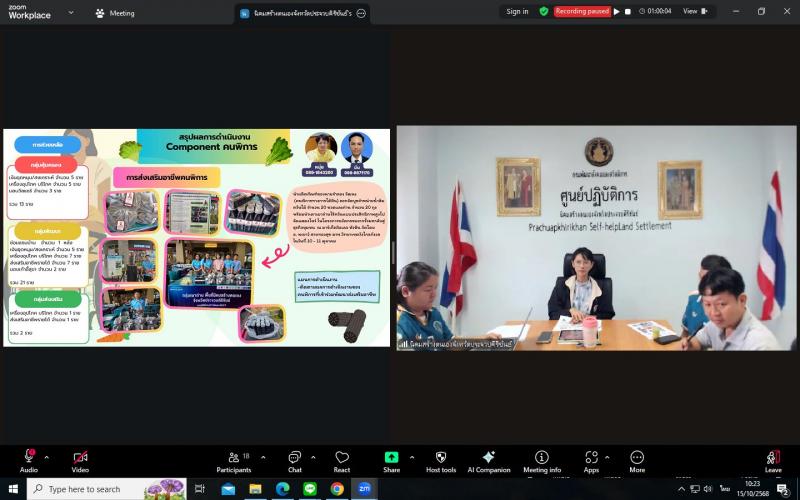Image resolution: width=800 pixels, height=500 pixels.
Task: Open the Apps button
Action: tap(591, 461)
